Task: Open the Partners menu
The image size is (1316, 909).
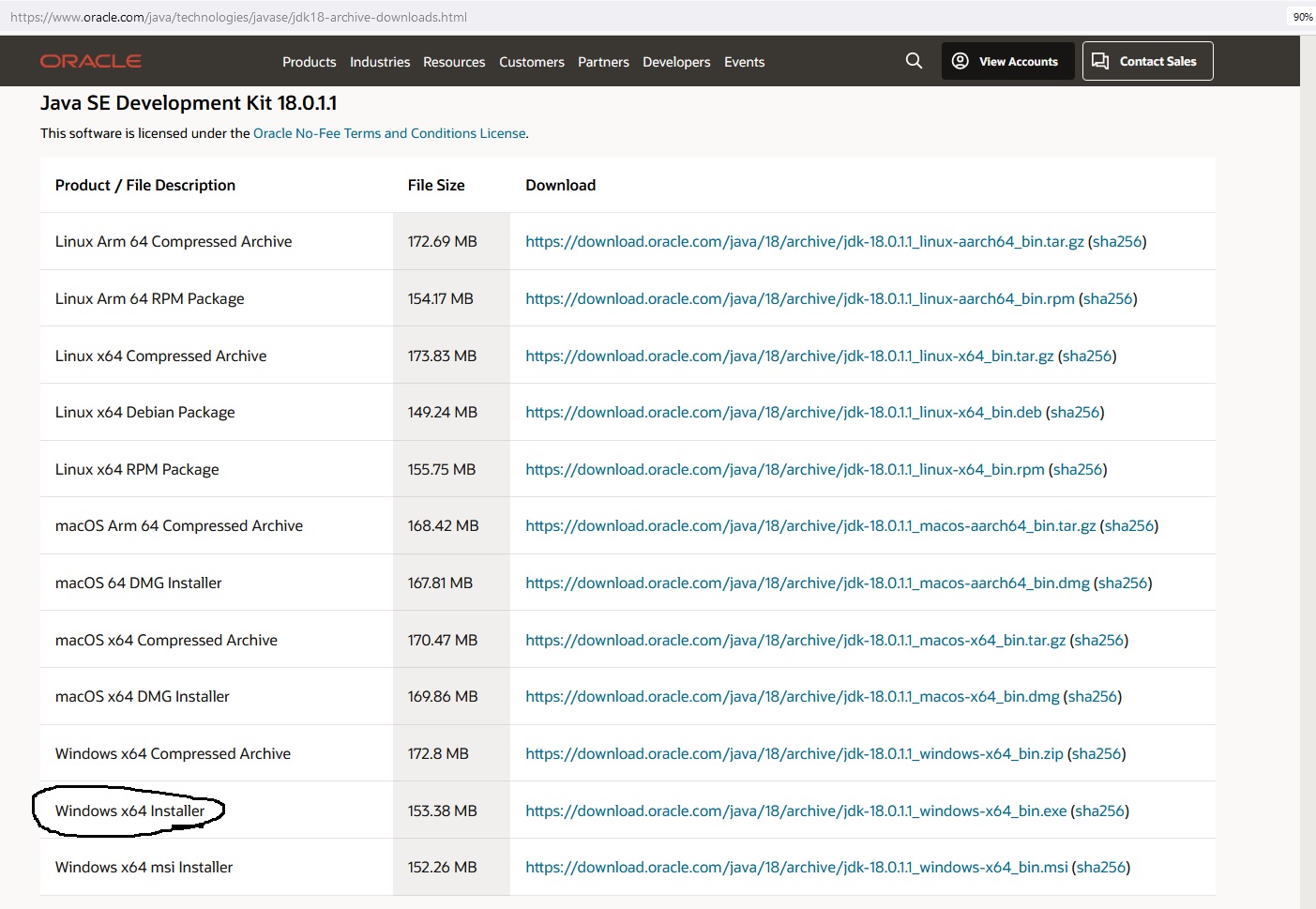Action: tap(603, 62)
